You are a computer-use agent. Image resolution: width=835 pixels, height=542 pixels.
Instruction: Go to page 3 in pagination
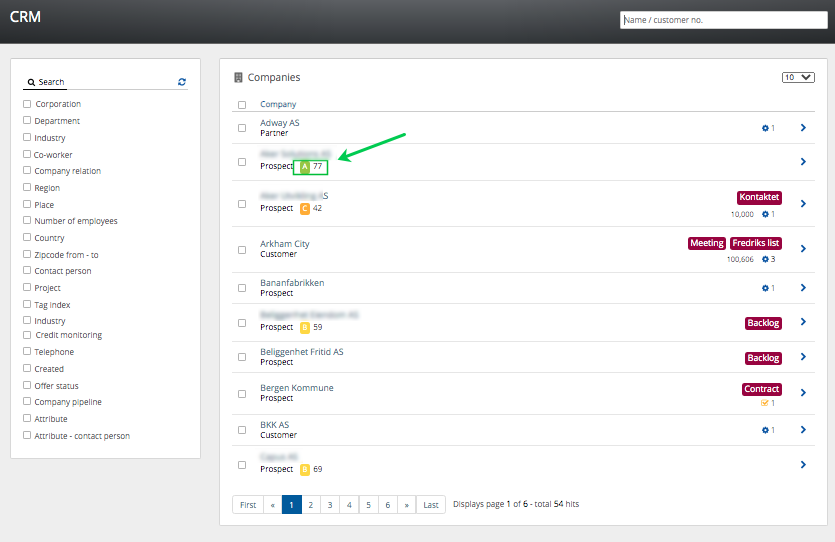pyautogui.click(x=329, y=505)
